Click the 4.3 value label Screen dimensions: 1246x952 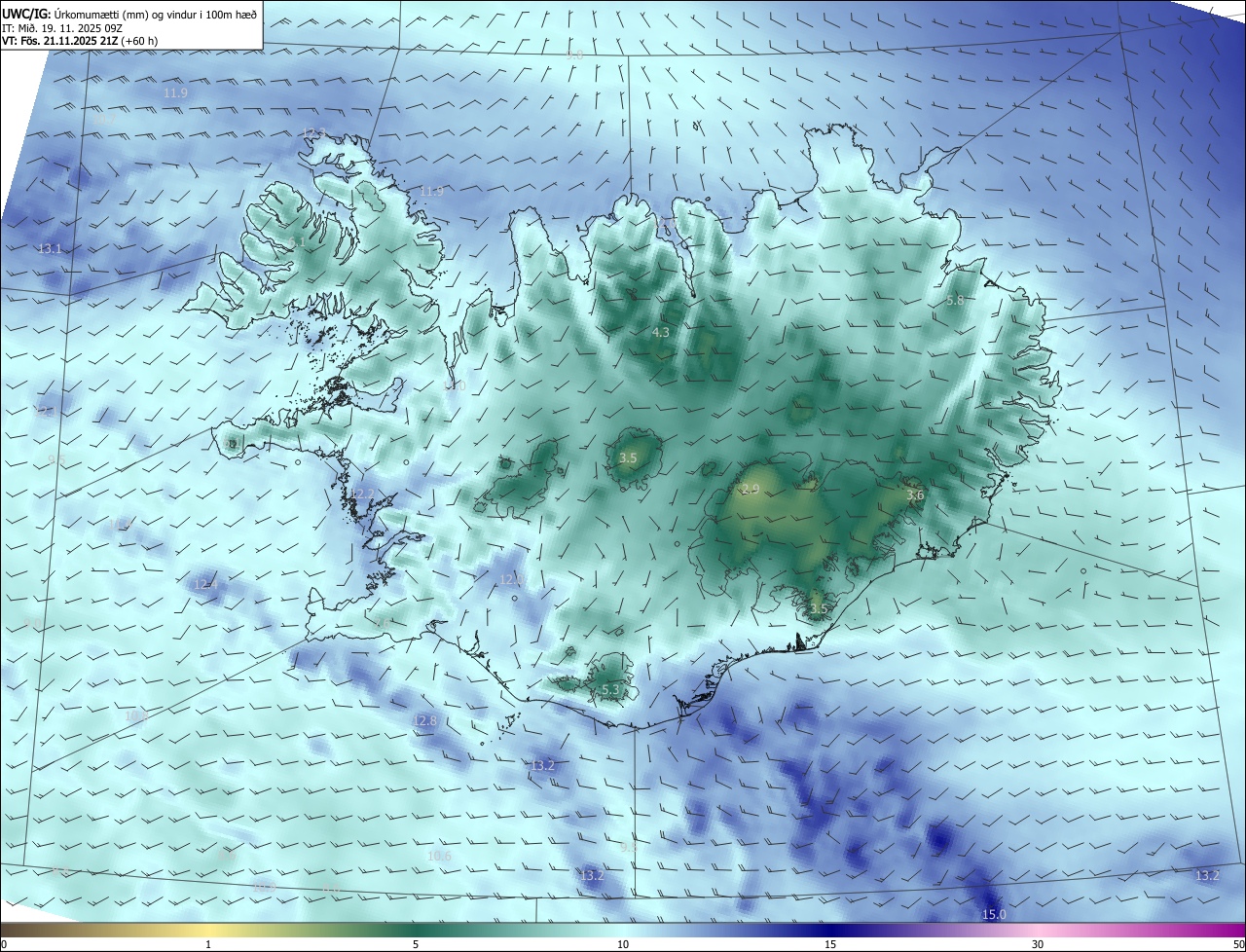(660, 332)
